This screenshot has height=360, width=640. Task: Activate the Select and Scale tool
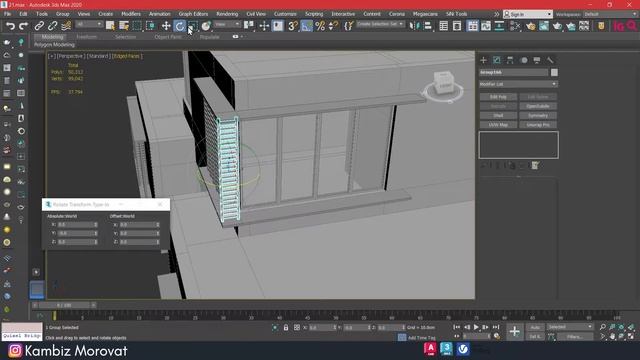click(x=193, y=26)
